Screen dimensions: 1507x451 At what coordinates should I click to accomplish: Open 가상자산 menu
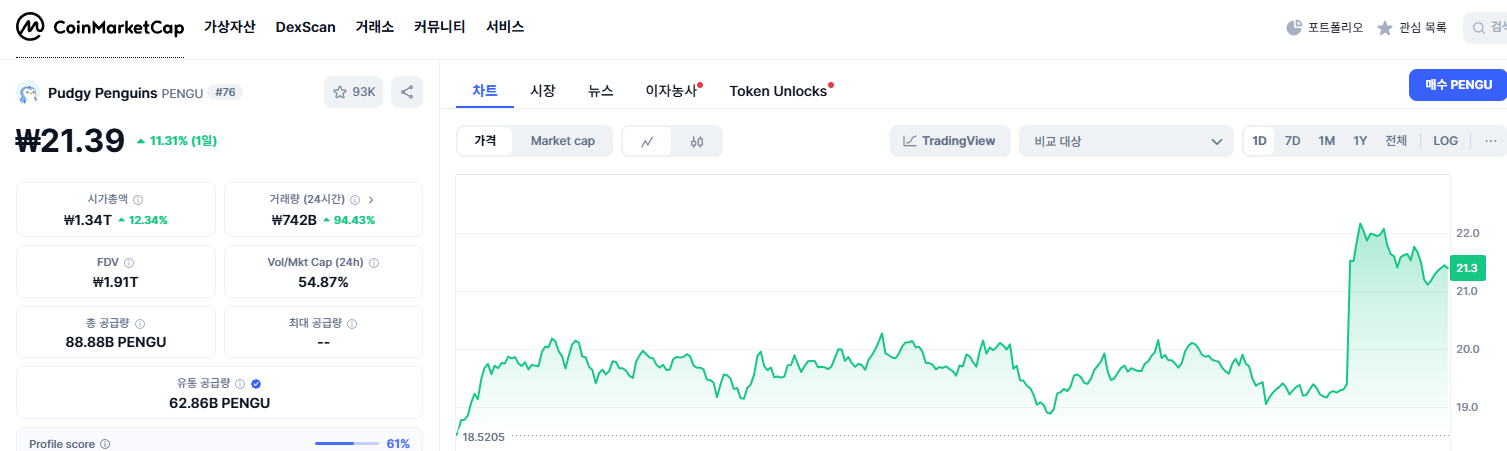[230, 28]
